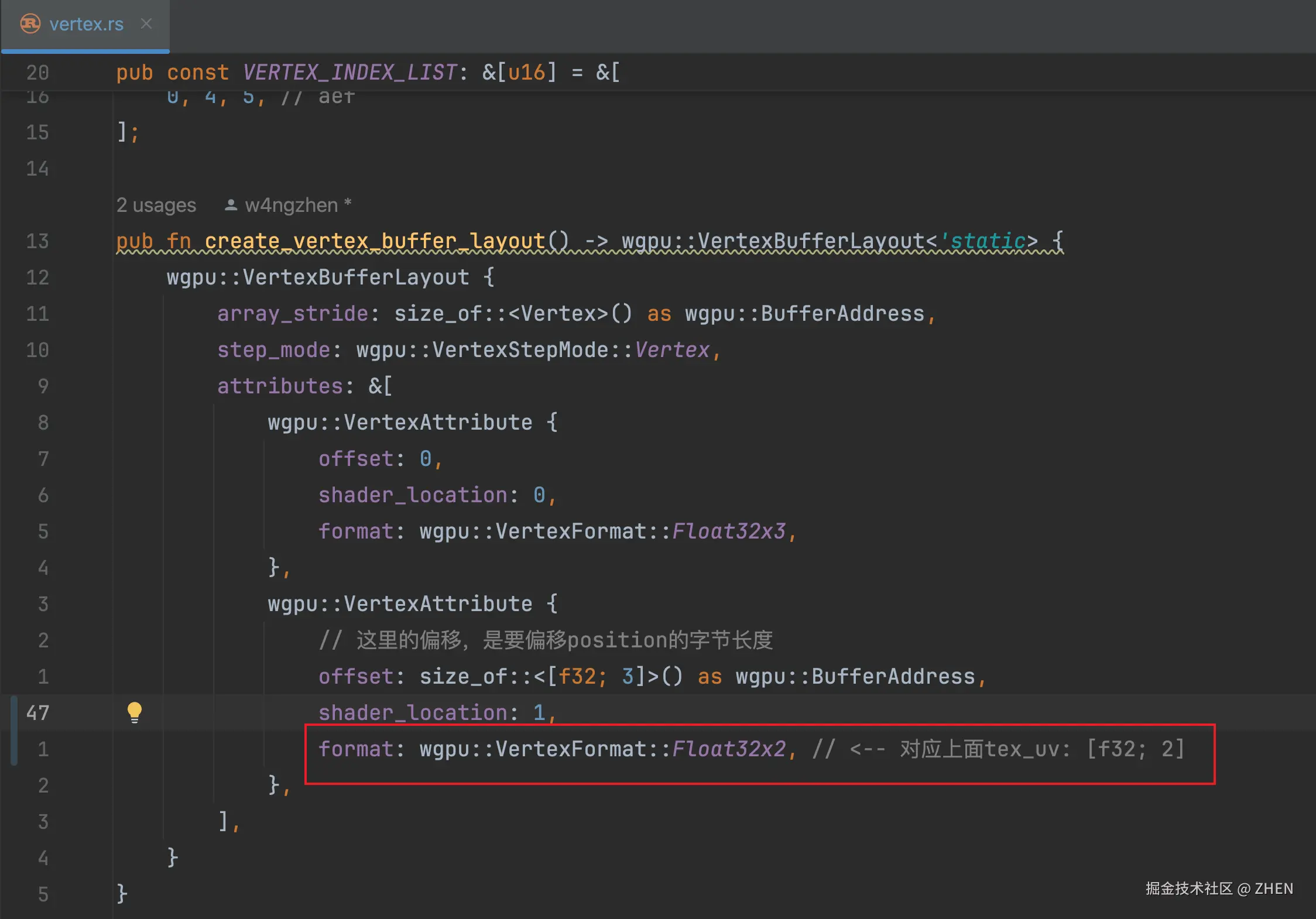1316x919 pixels.
Task: Click the 'static lifetime in return type
Action: point(983,241)
